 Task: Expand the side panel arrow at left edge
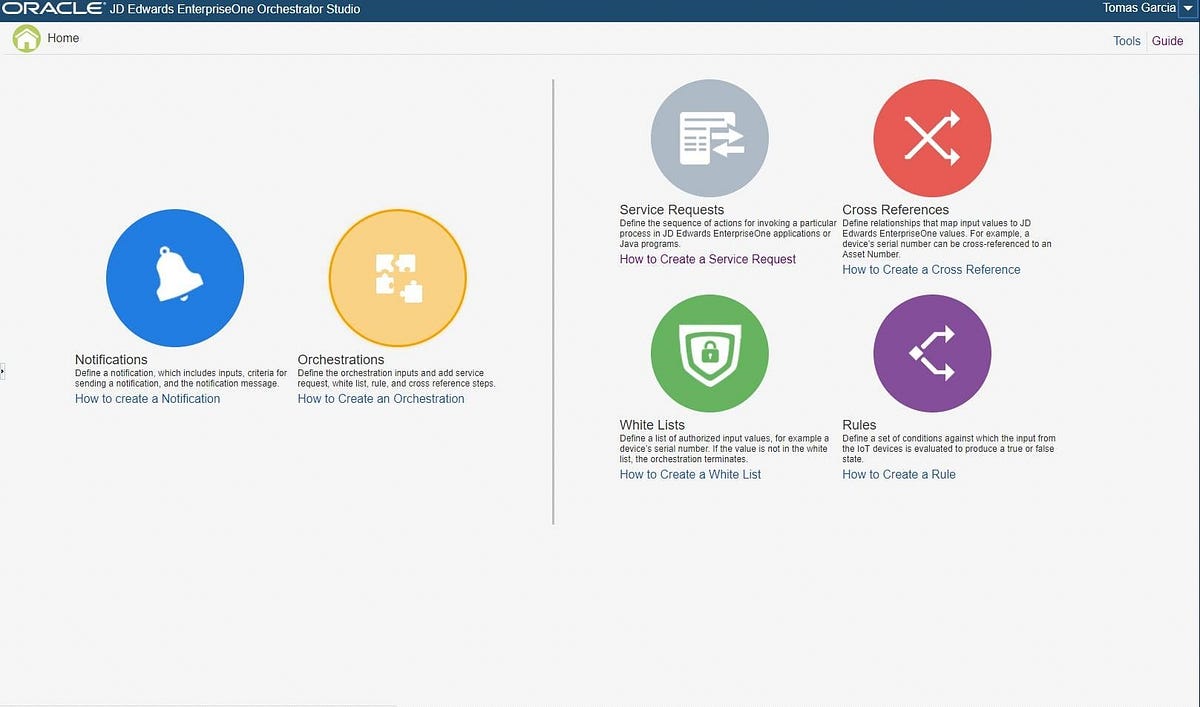click(x=3, y=372)
